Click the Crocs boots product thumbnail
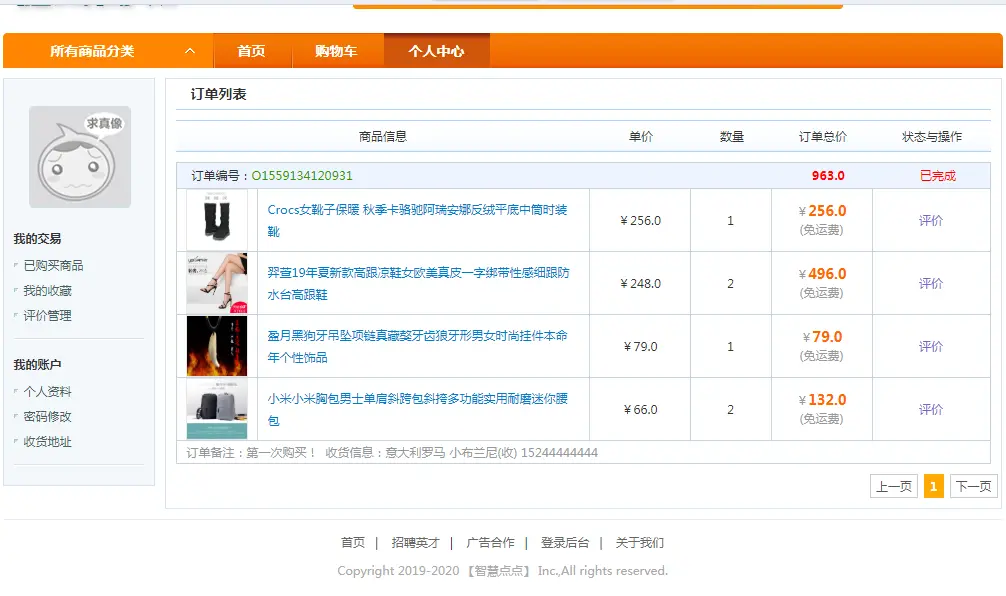1006x596 pixels. [217, 219]
